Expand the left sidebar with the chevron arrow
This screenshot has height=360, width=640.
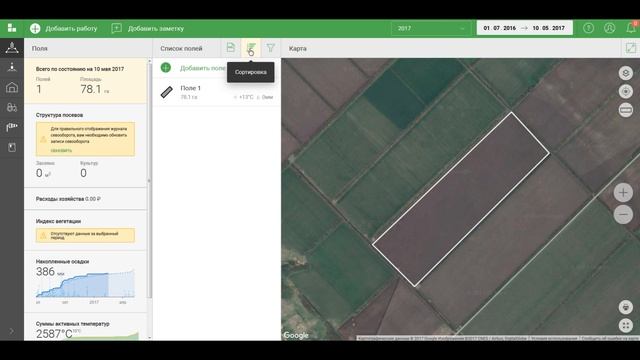(11, 331)
